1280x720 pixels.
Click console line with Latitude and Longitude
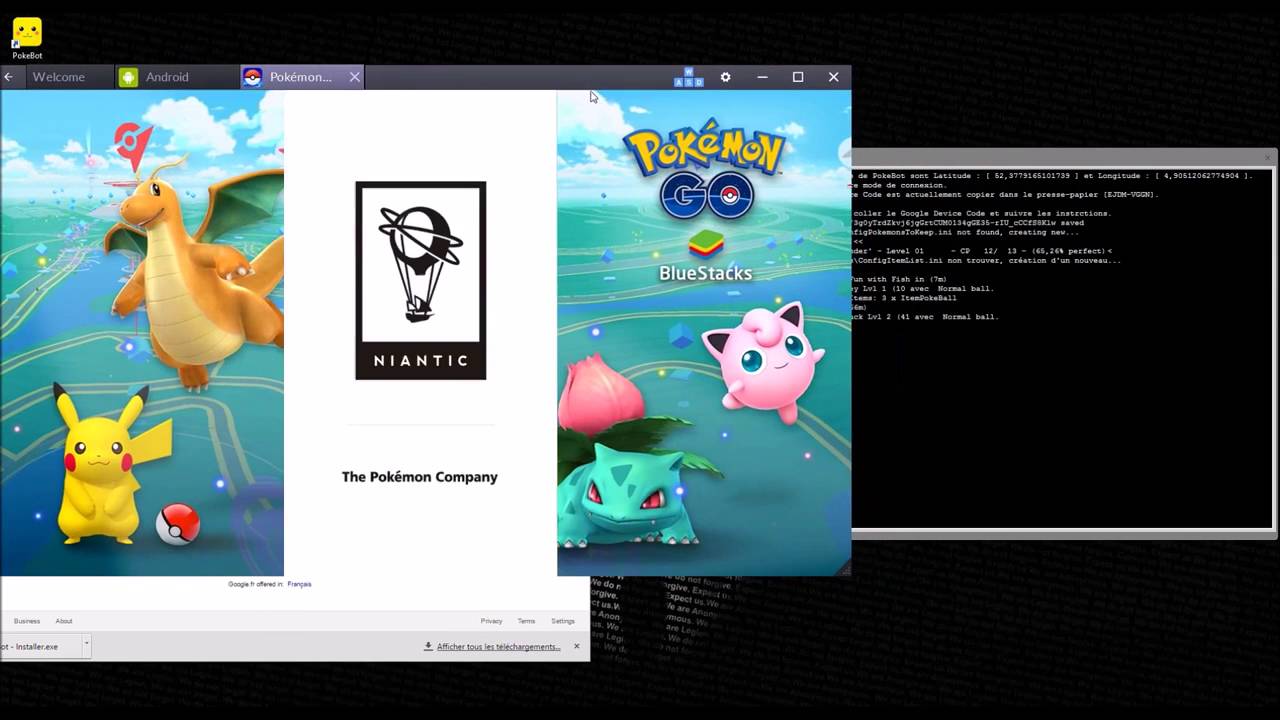click(1054, 176)
